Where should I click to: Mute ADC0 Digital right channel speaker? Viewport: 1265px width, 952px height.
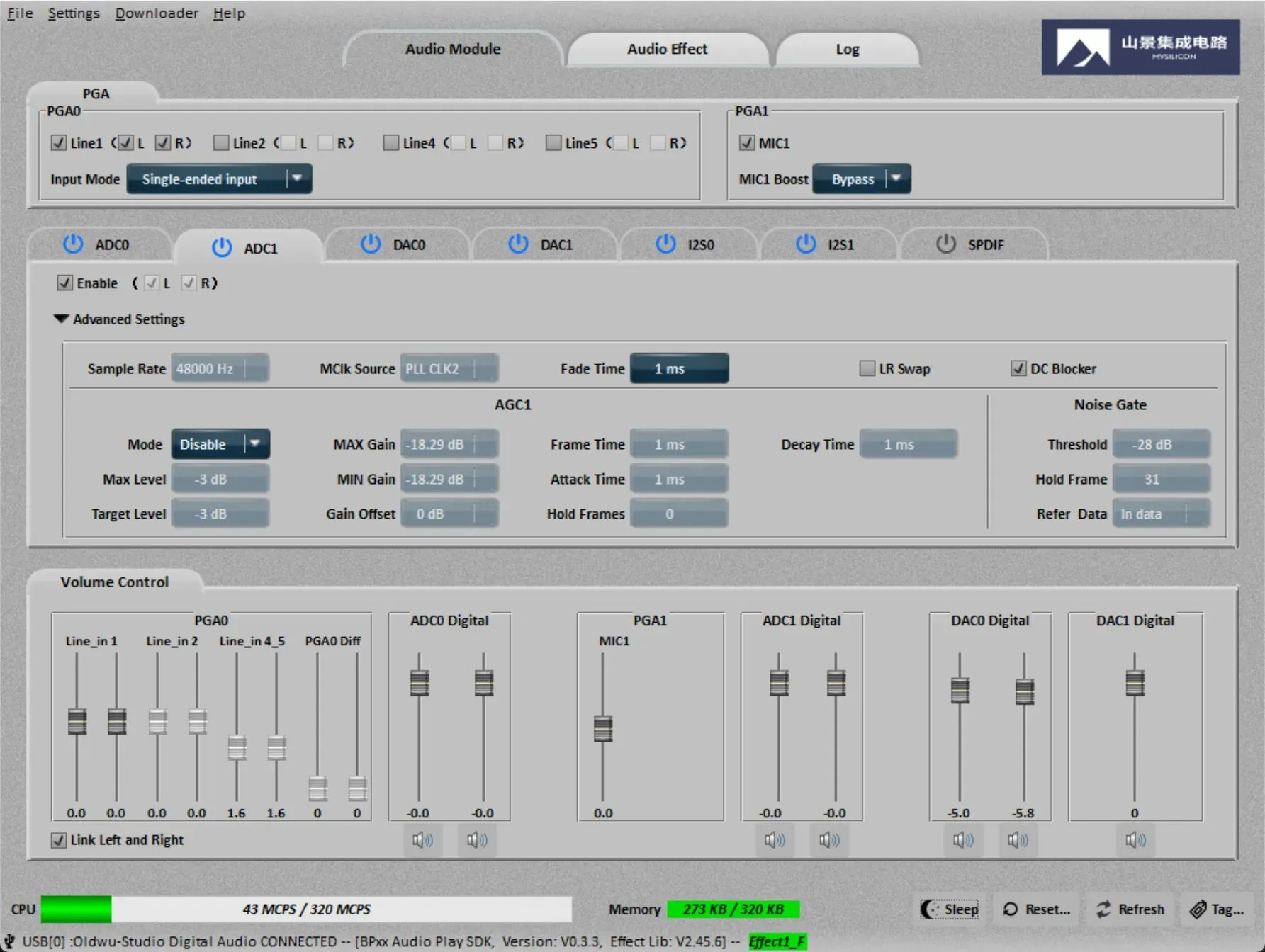click(x=477, y=840)
